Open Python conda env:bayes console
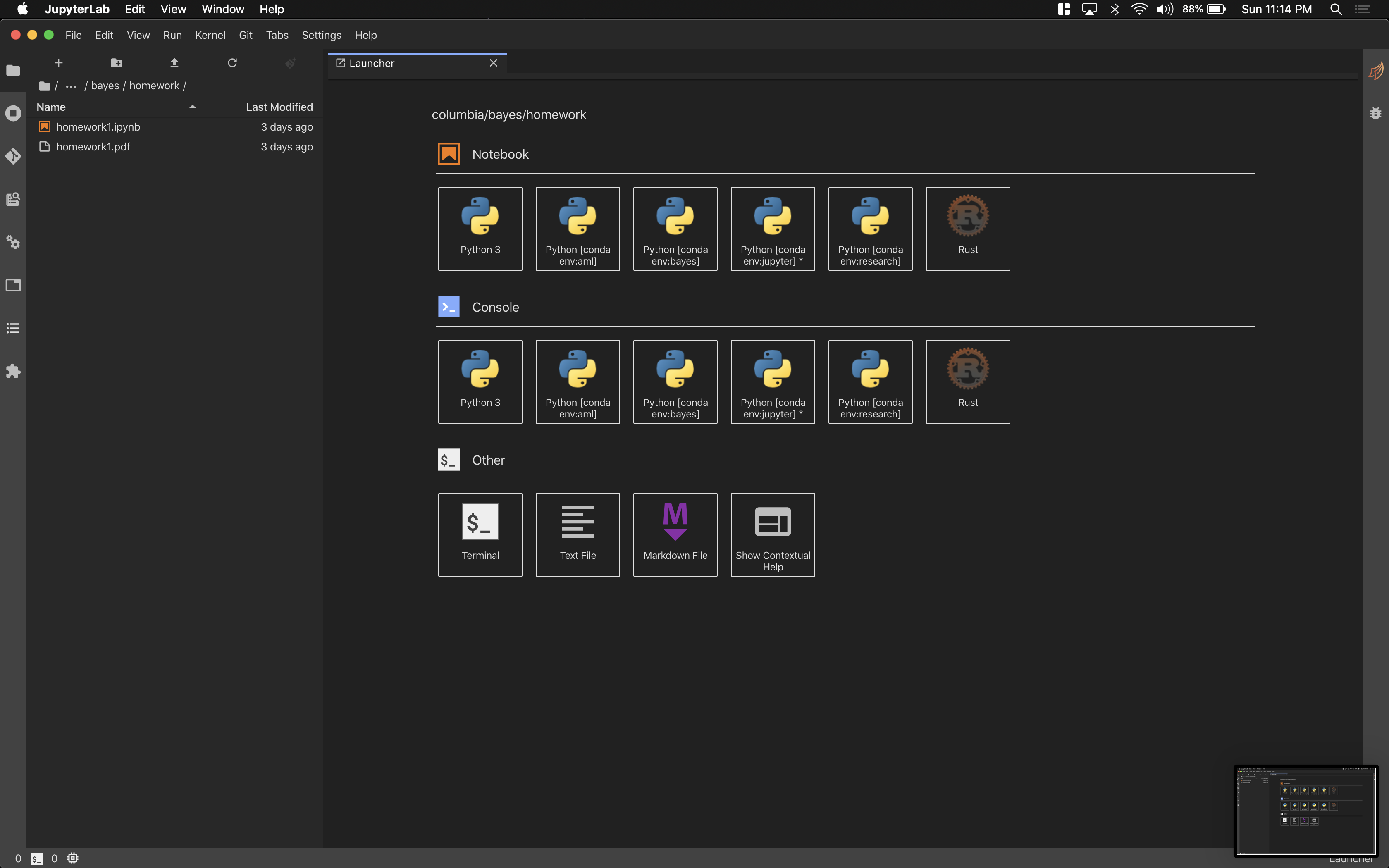Image resolution: width=1389 pixels, height=868 pixels. [675, 382]
